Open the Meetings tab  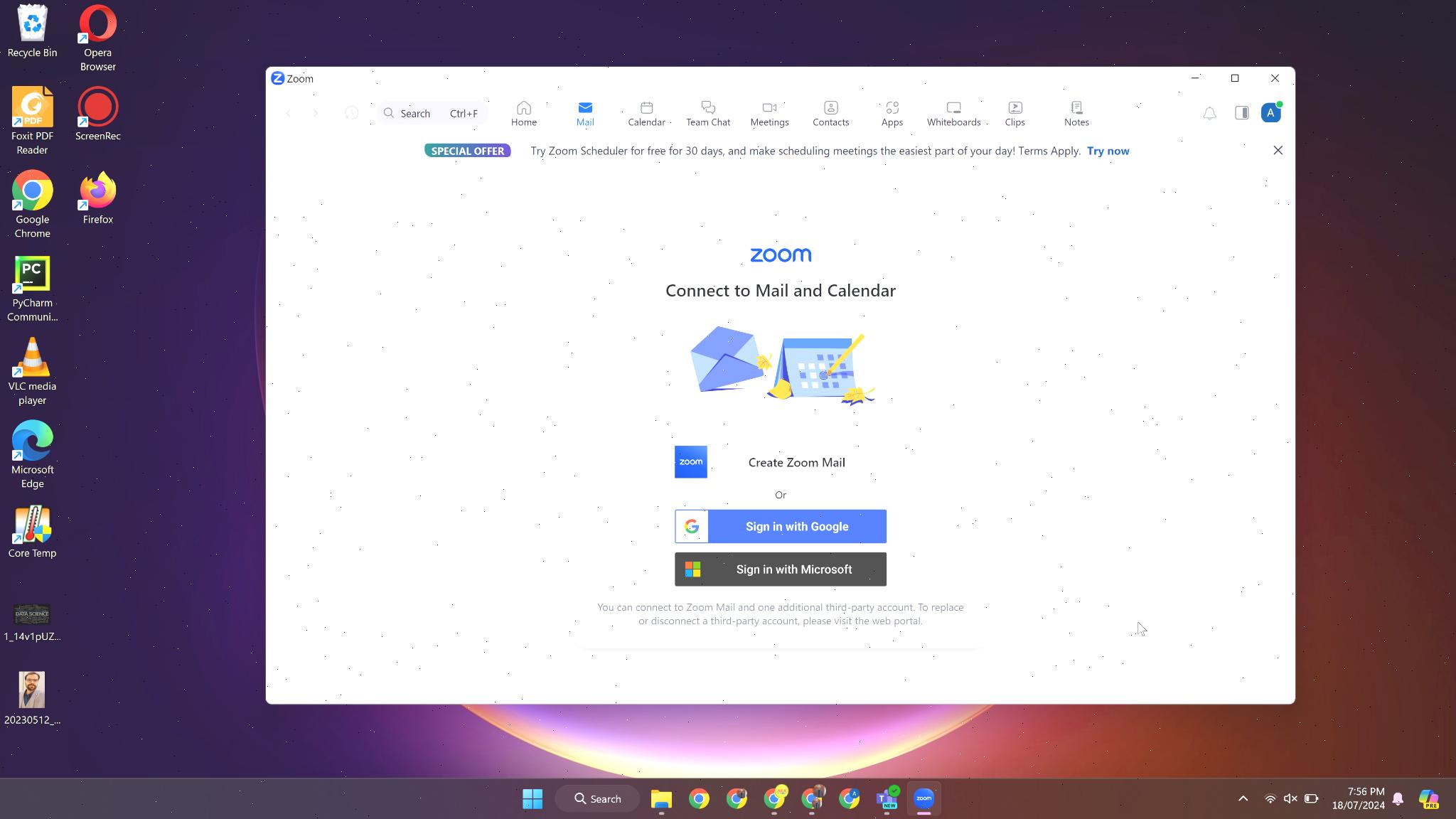769,113
